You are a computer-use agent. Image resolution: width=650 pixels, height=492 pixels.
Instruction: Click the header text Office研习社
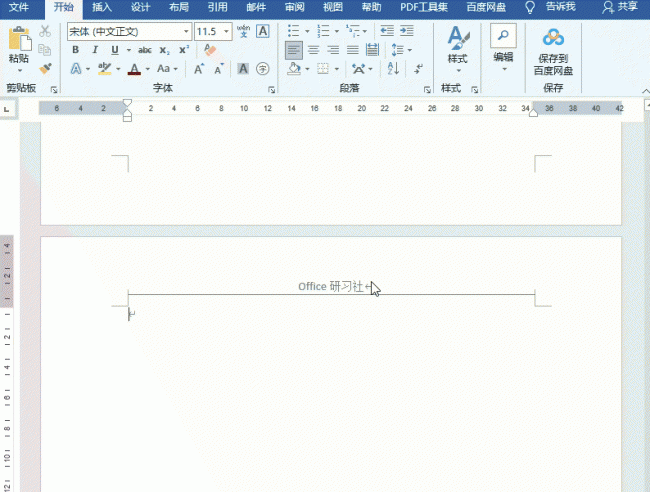click(330, 286)
